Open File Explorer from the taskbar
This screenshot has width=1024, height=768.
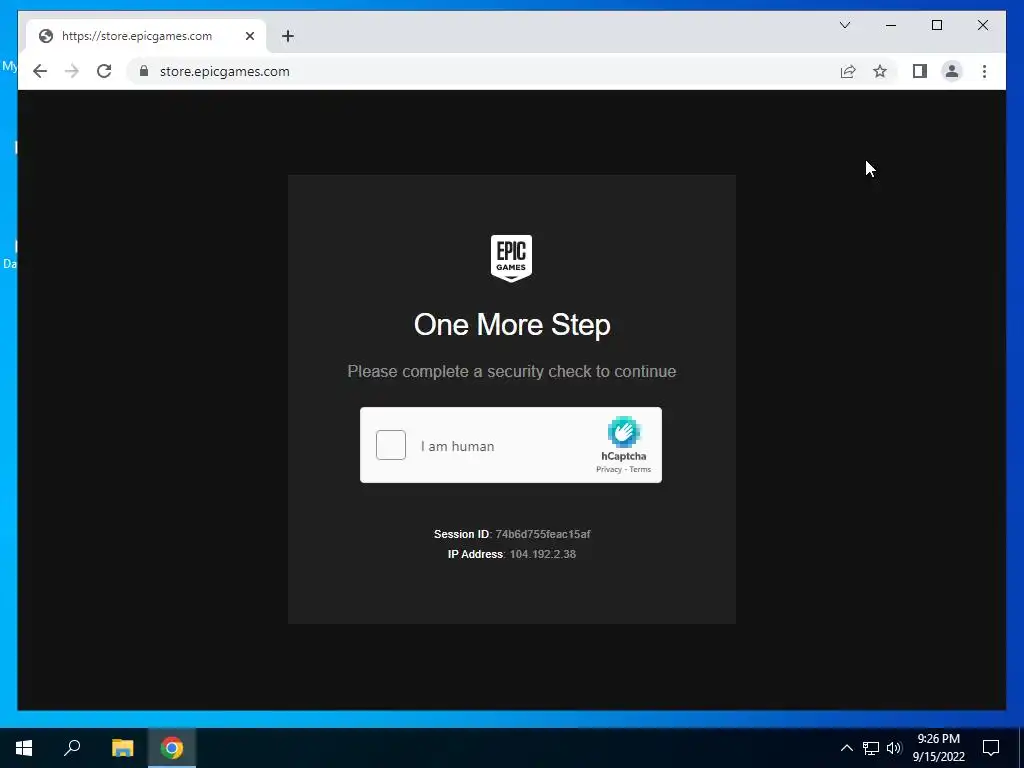[122, 748]
